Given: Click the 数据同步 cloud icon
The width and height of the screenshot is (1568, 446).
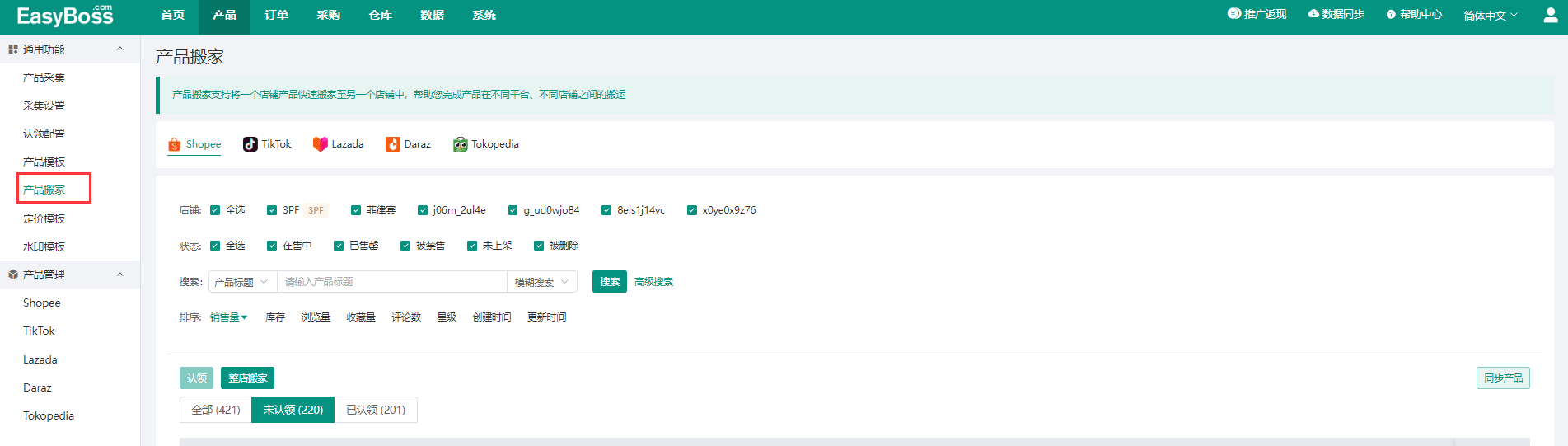Looking at the screenshot, I should tap(1313, 14).
